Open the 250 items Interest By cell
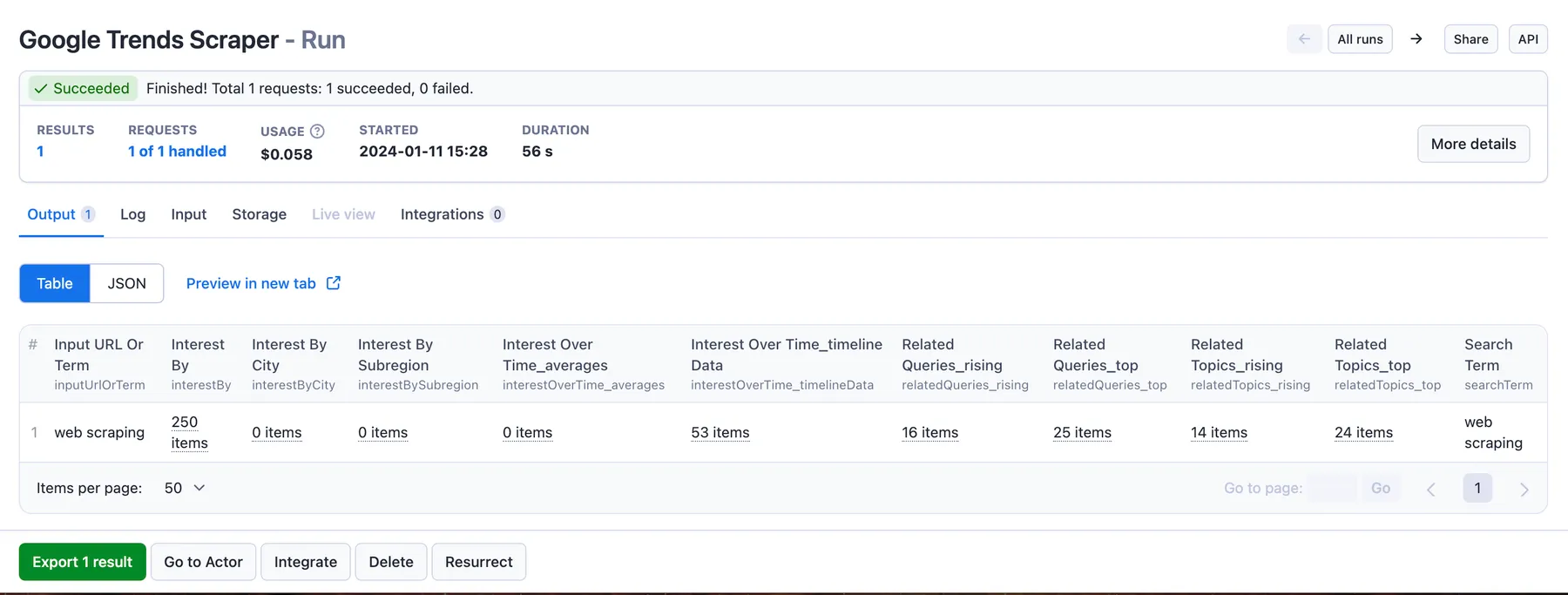Screen dimensions: 1568x595 [x=189, y=432]
